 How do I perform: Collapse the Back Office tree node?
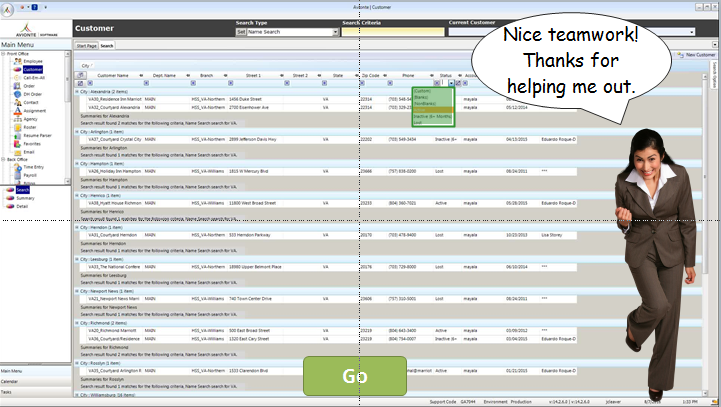(3, 160)
